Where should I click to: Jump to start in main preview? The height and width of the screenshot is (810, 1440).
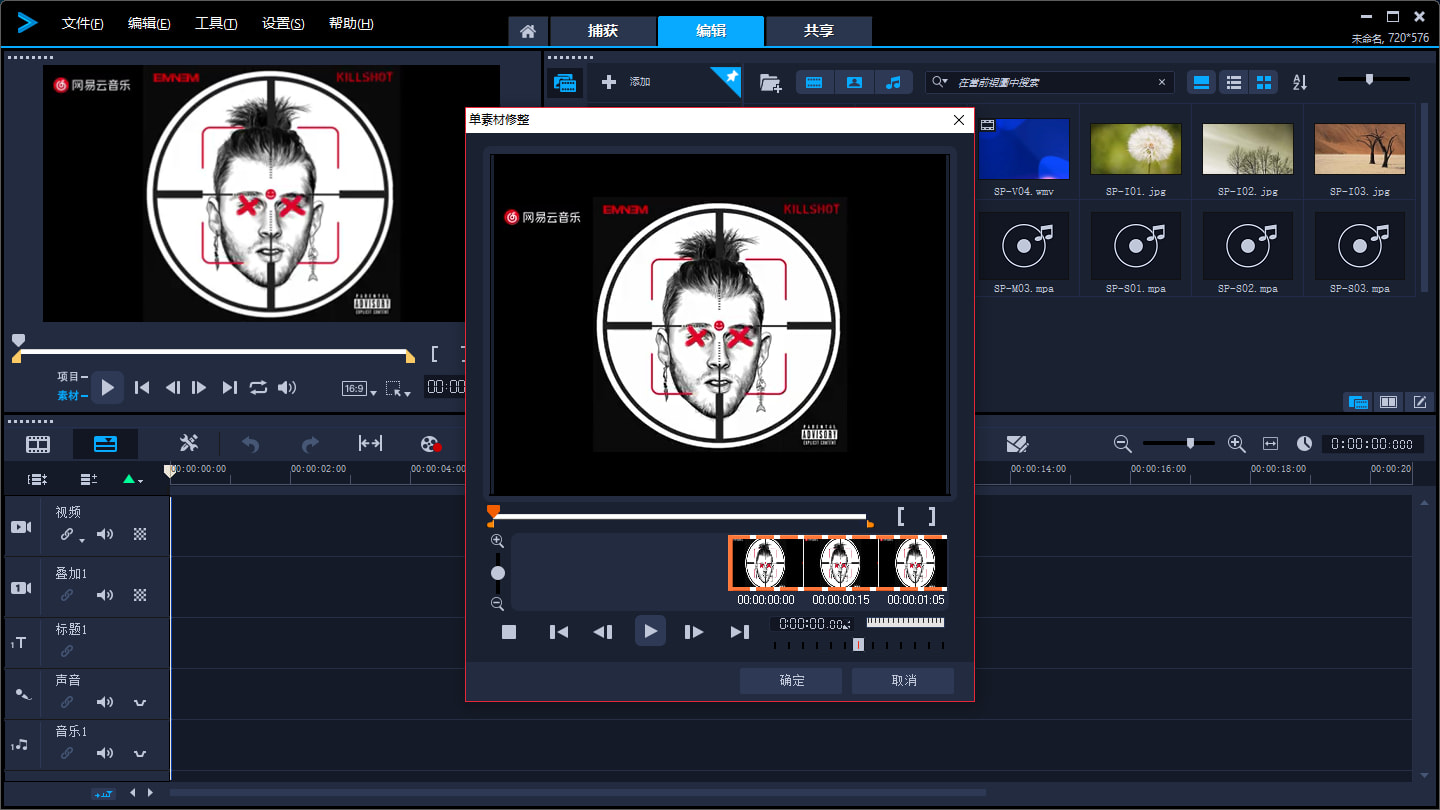tap(142, 387)
